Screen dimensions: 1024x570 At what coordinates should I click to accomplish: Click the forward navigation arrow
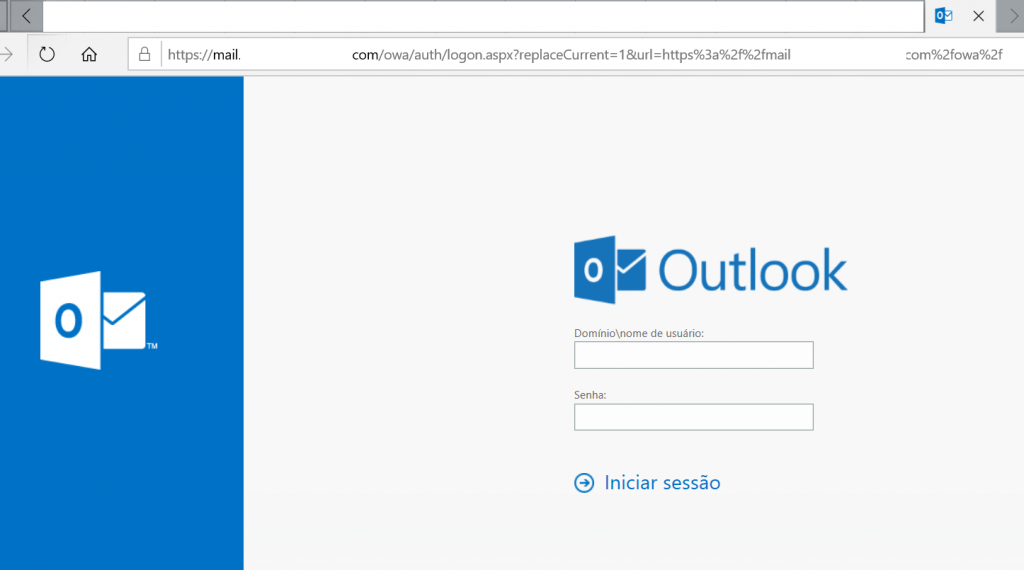coord(7,54)
